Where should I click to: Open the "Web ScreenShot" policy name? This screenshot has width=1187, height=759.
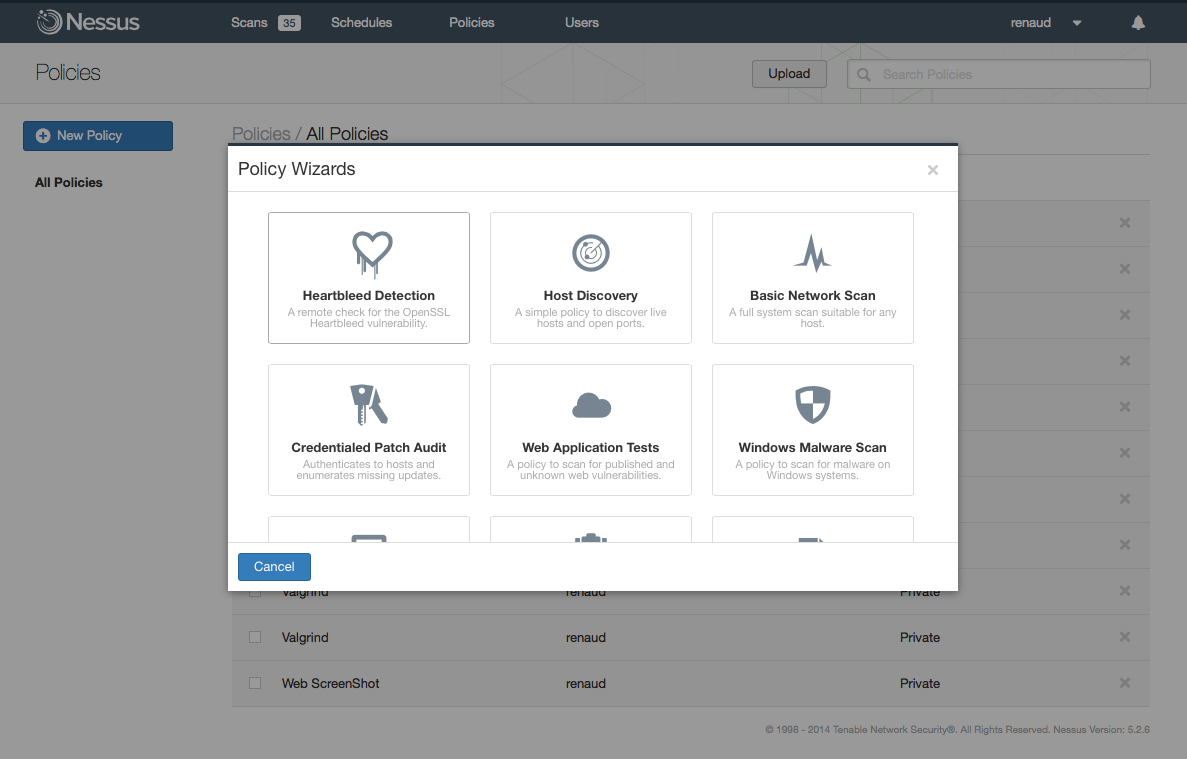tap(330, 683)
